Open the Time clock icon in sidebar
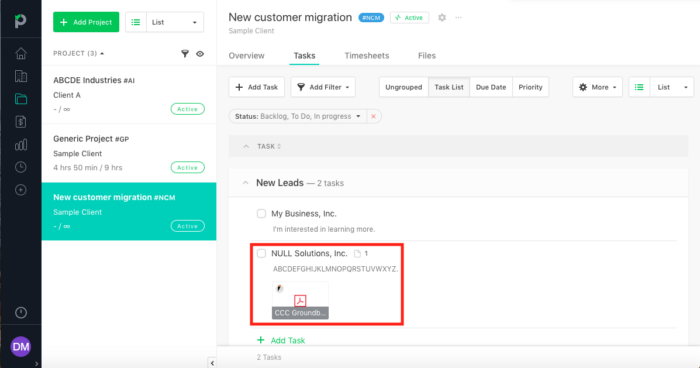The image size is (700, 368). [x=21, y=167]
